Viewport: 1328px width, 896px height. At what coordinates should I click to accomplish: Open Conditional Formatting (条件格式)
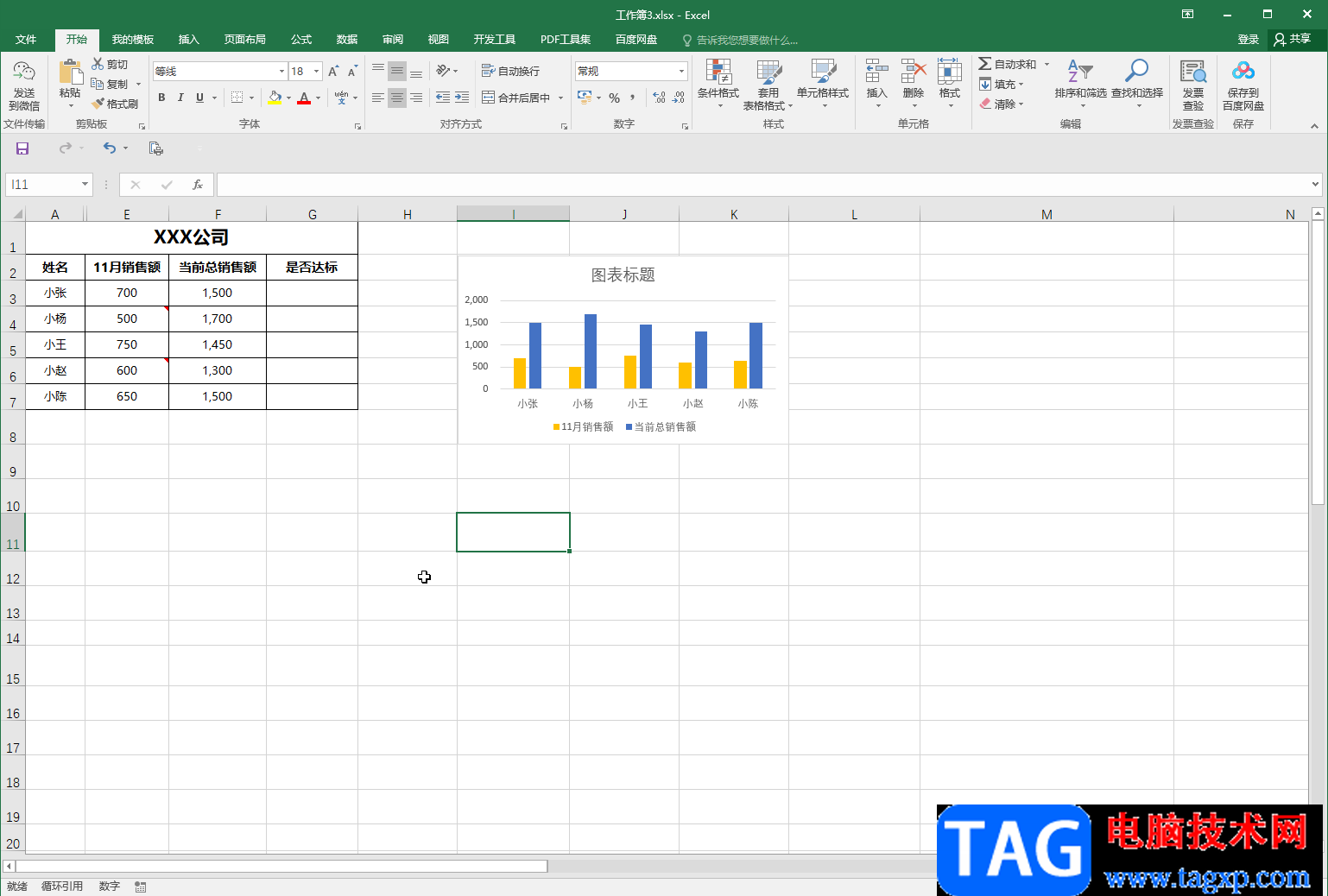point(718,85)
